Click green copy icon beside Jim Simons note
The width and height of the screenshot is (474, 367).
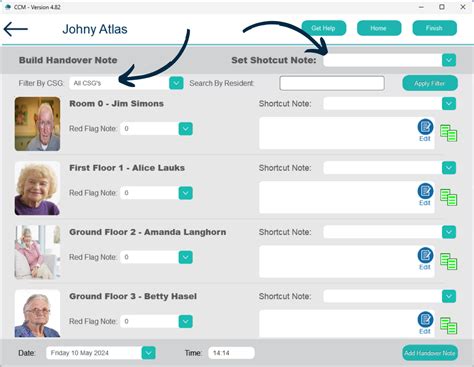pos(448,133)
